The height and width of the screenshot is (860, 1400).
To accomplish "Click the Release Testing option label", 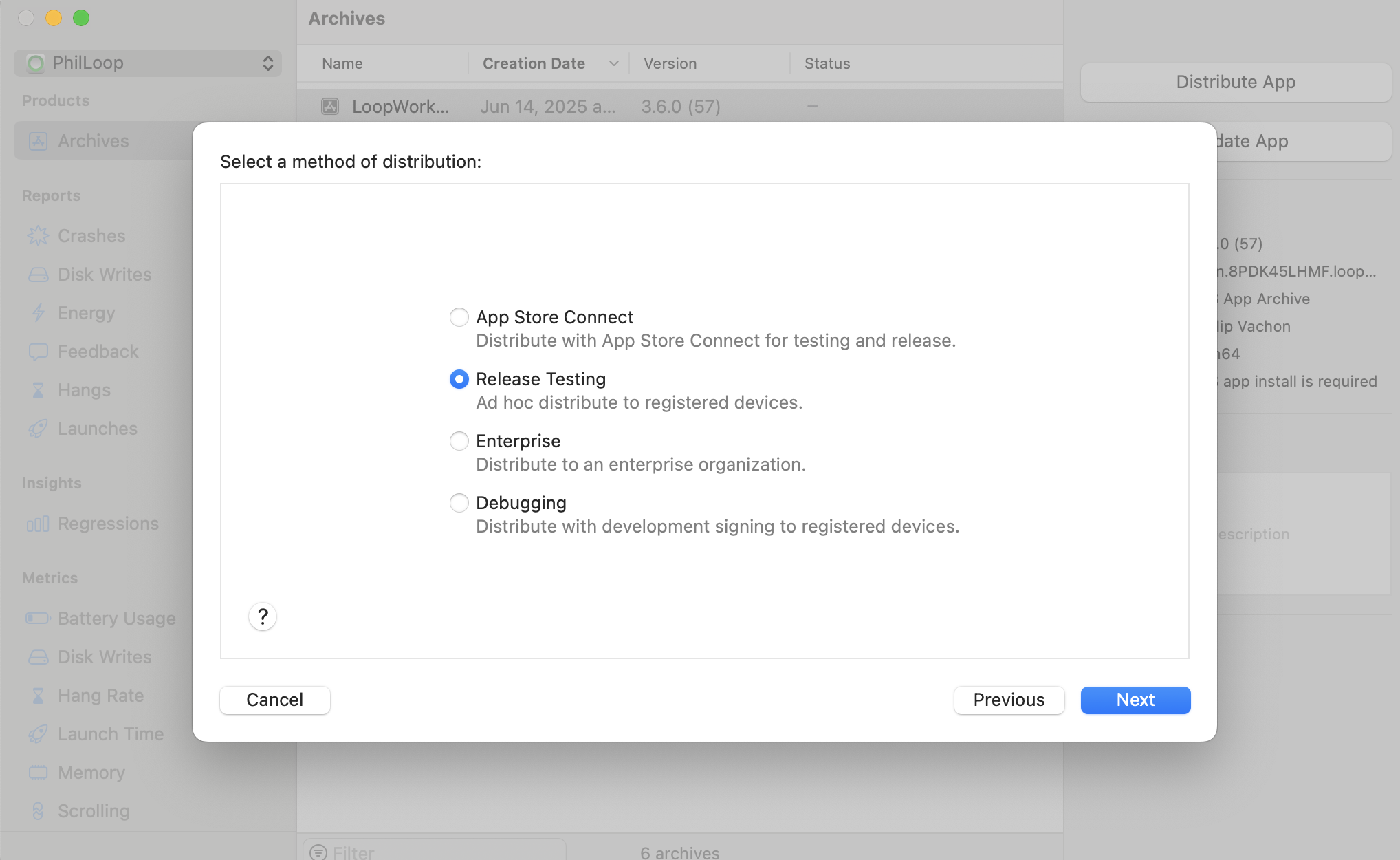I will [540, 379].
